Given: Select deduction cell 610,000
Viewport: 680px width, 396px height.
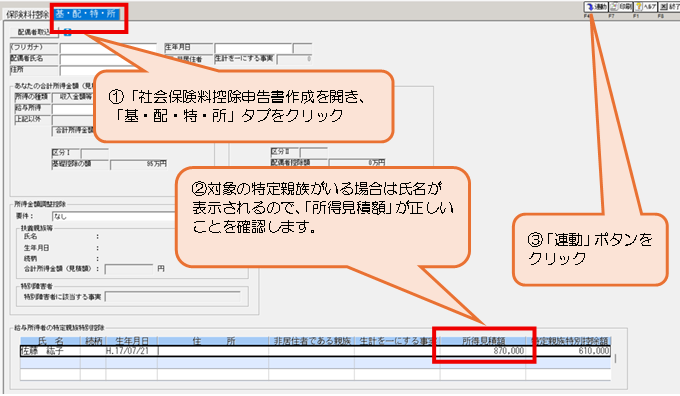Looking at the screenshot, I should [568, 351].
